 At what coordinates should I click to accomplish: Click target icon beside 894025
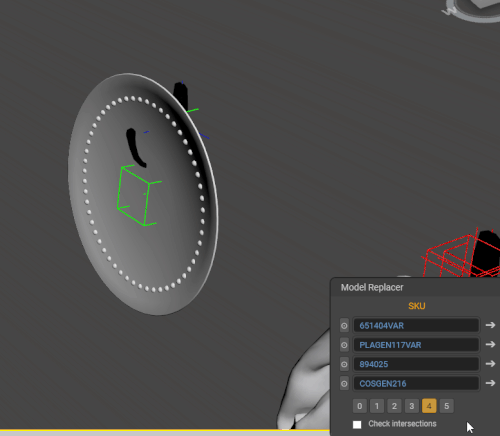344,364
